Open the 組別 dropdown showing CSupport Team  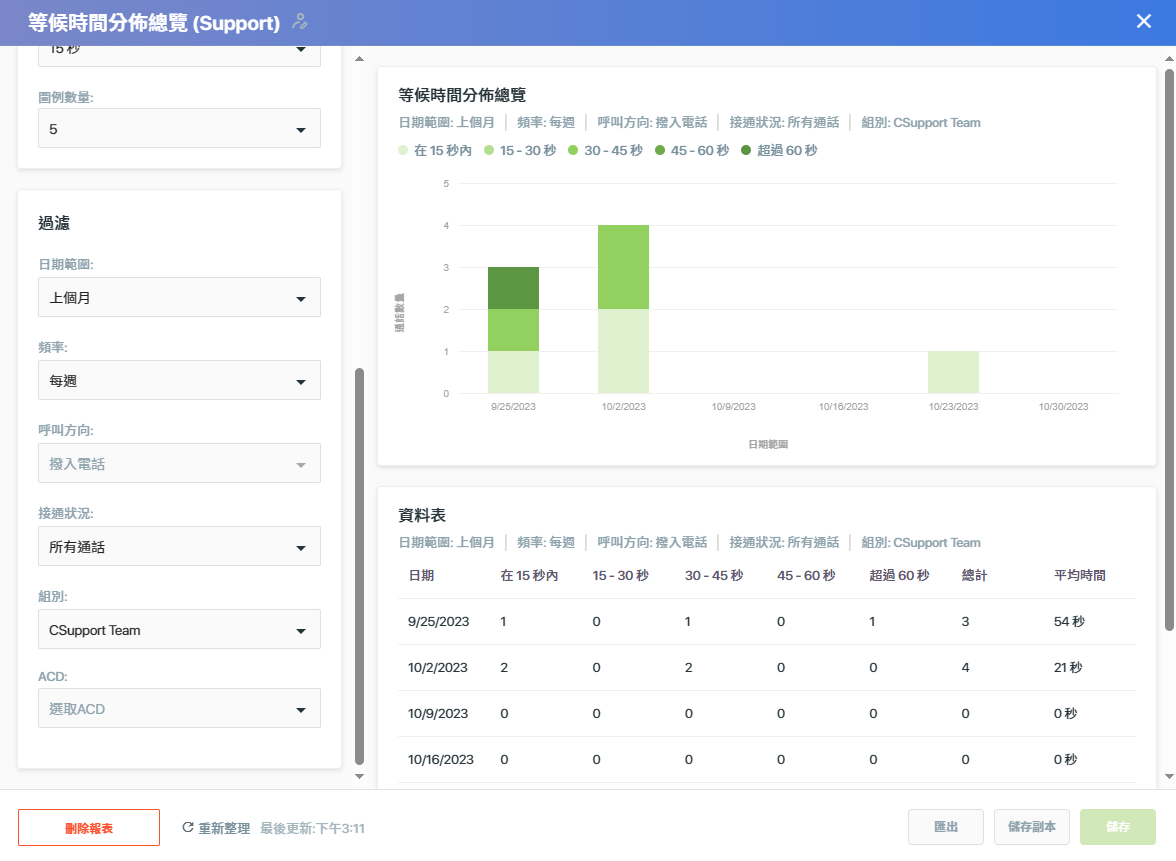[x=179, y=629]
